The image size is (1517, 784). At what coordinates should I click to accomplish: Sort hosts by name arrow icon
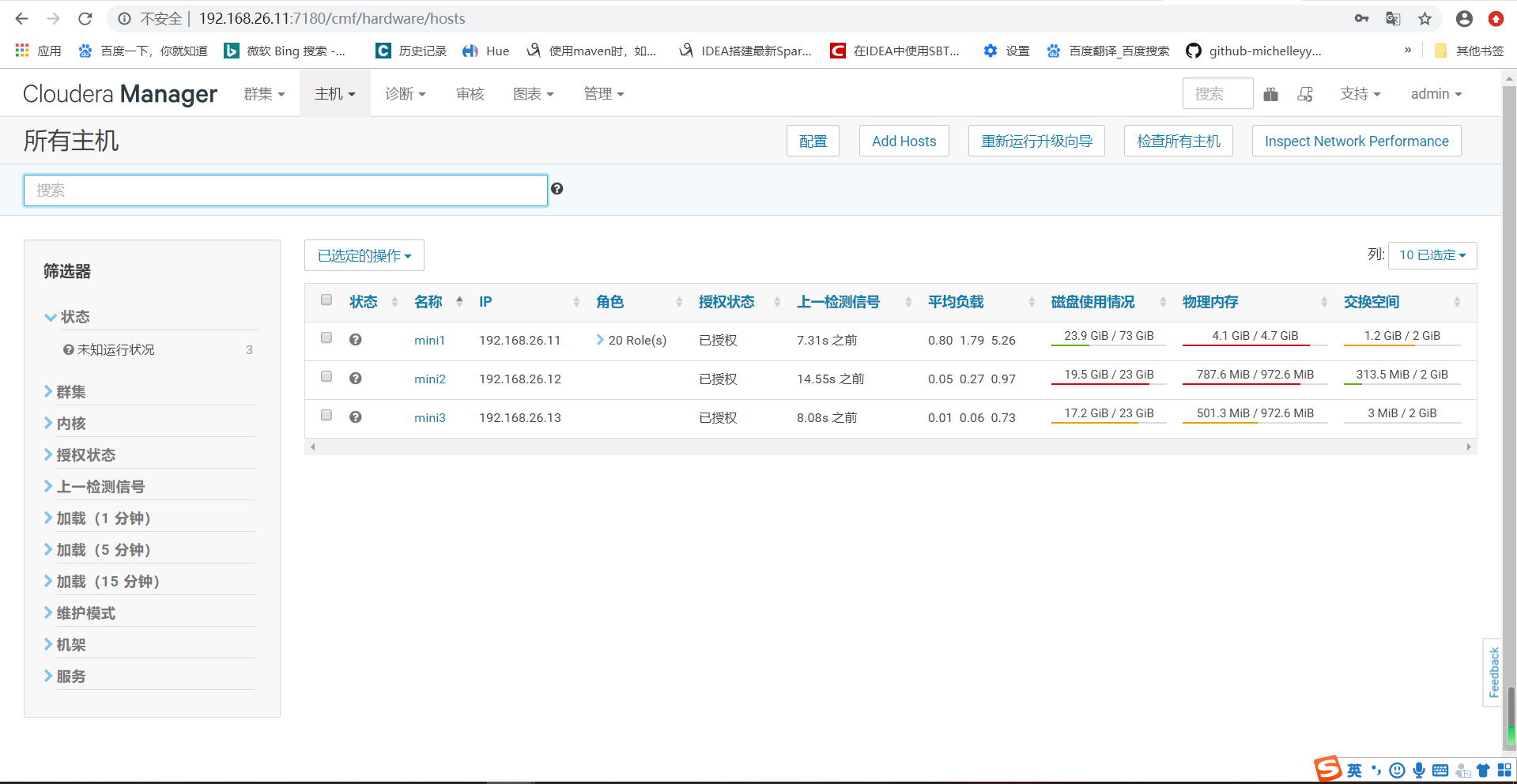(x=459, y=301)
